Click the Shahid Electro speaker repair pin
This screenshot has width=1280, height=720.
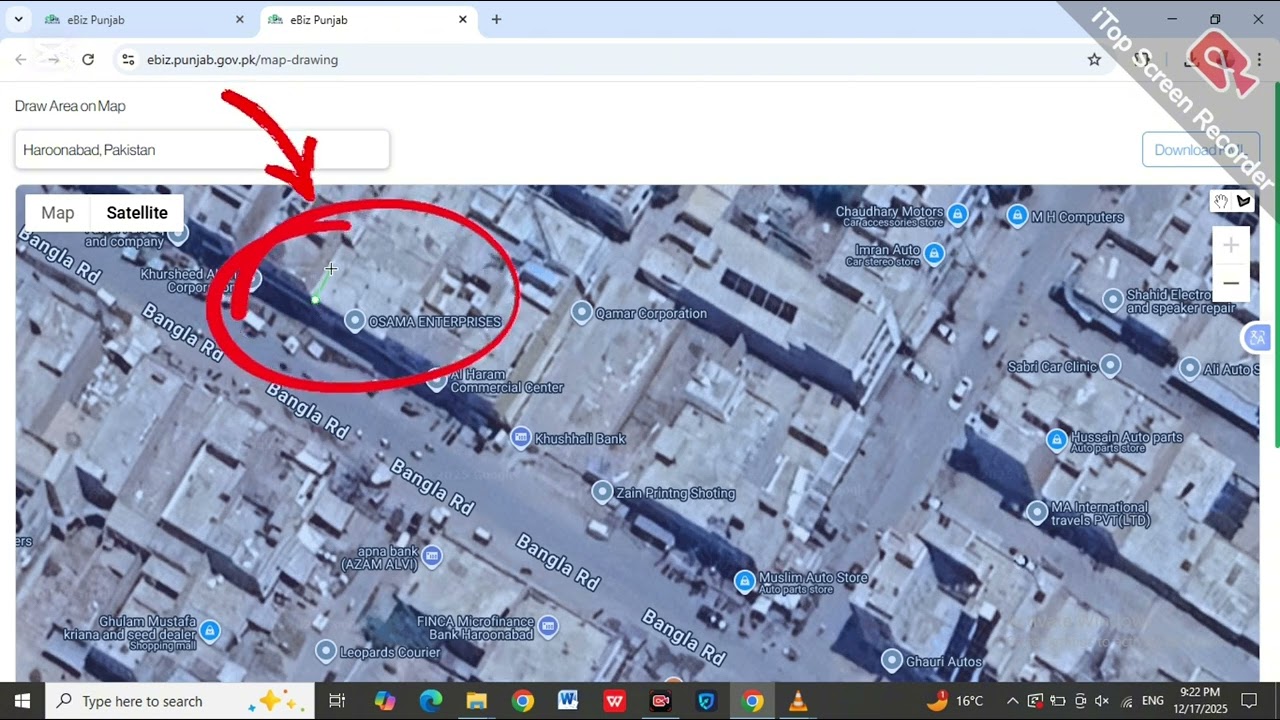pos(1113,299)
